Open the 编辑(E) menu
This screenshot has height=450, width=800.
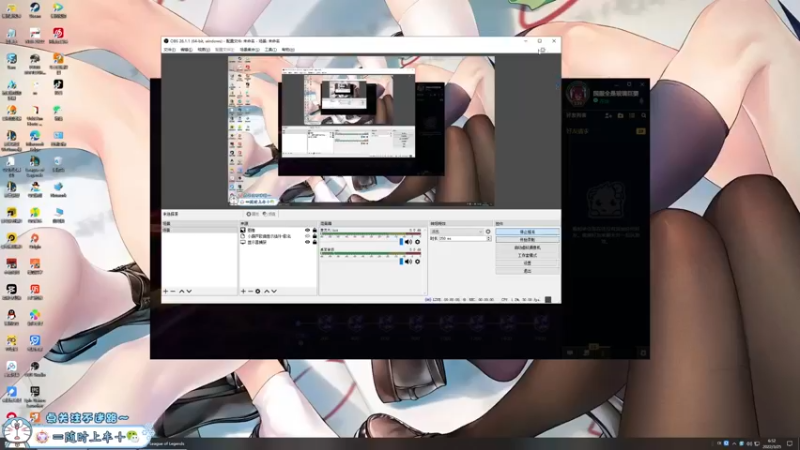187,49
